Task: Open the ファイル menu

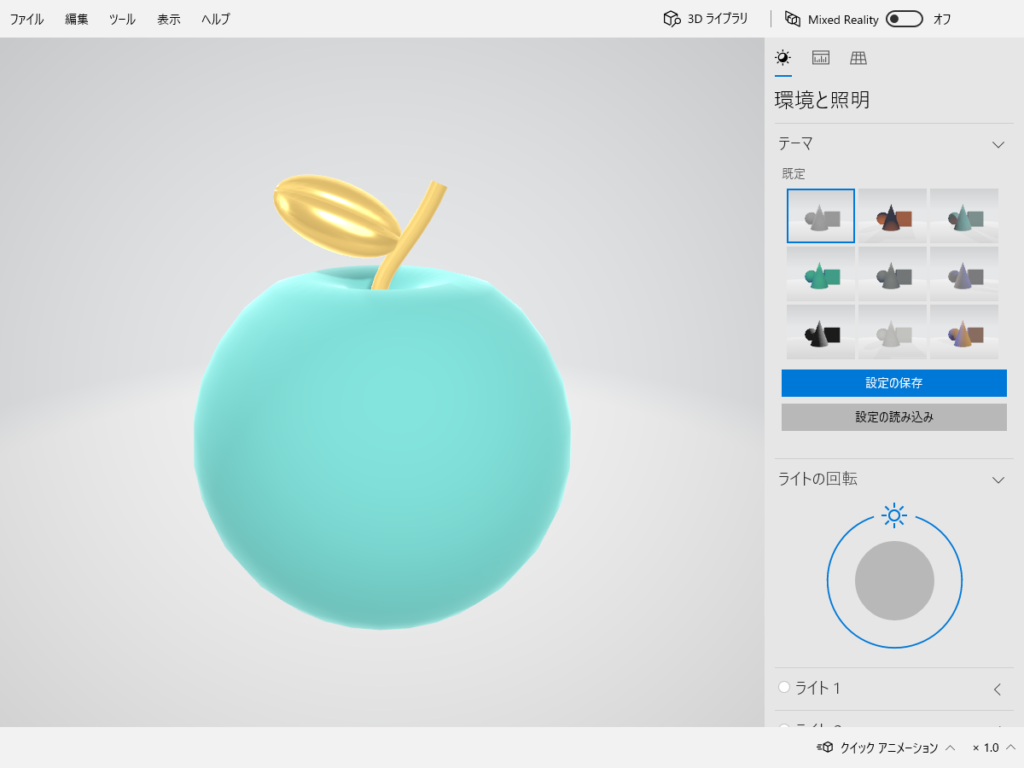Action: [27, 19]
